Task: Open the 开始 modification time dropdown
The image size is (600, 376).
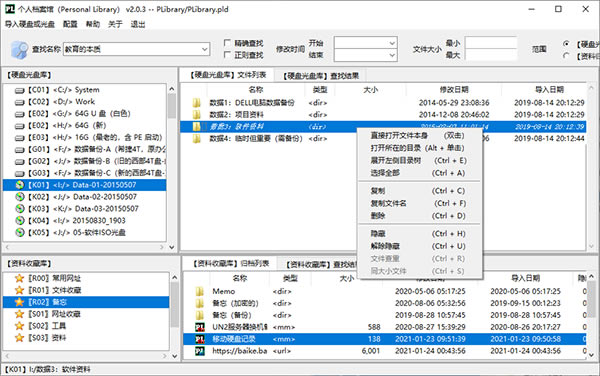Action: point(392,43)
